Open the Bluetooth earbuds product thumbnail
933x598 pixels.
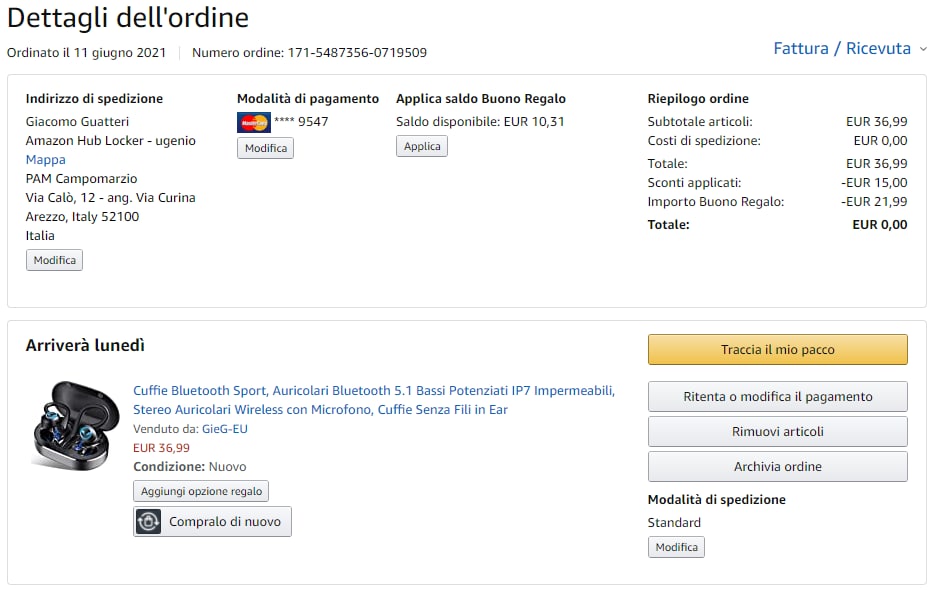tap(75, 425)
